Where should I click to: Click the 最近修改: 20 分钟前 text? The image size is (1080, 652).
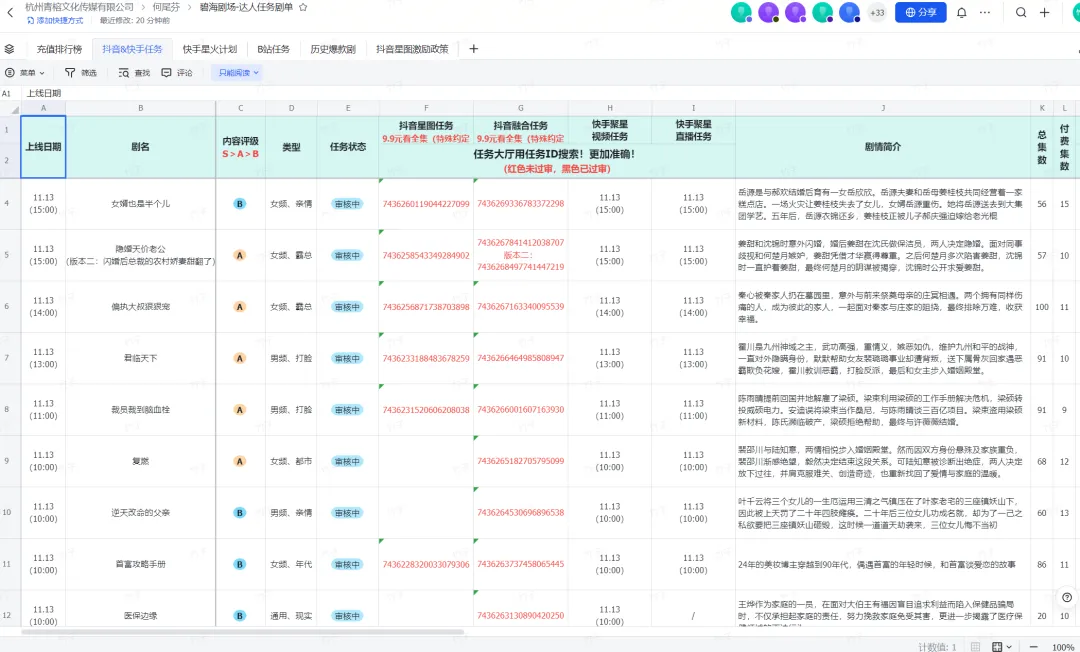click(134, 21)
